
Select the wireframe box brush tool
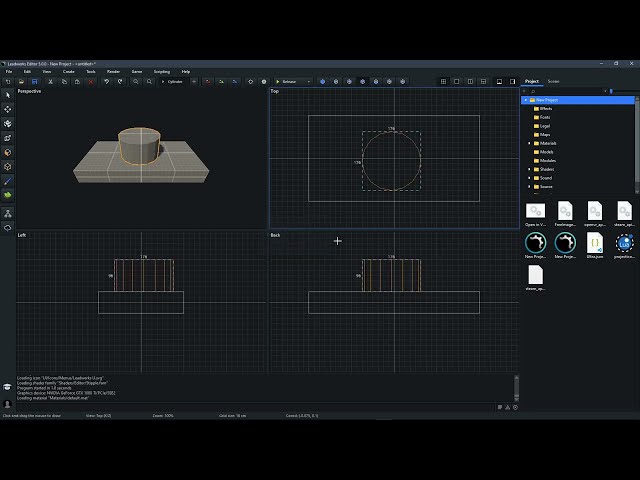pos(8,167)
